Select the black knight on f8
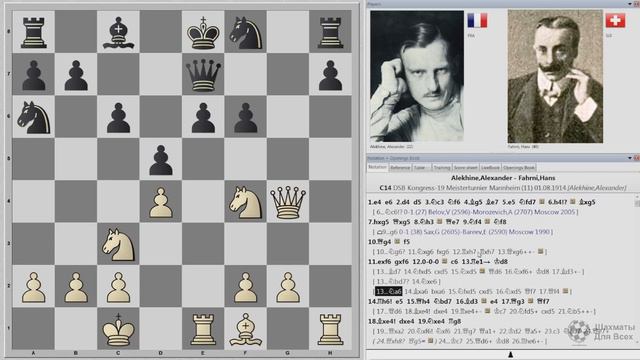Screen dimensions: 640x360 pyautogui.click(x=245, y=33)
